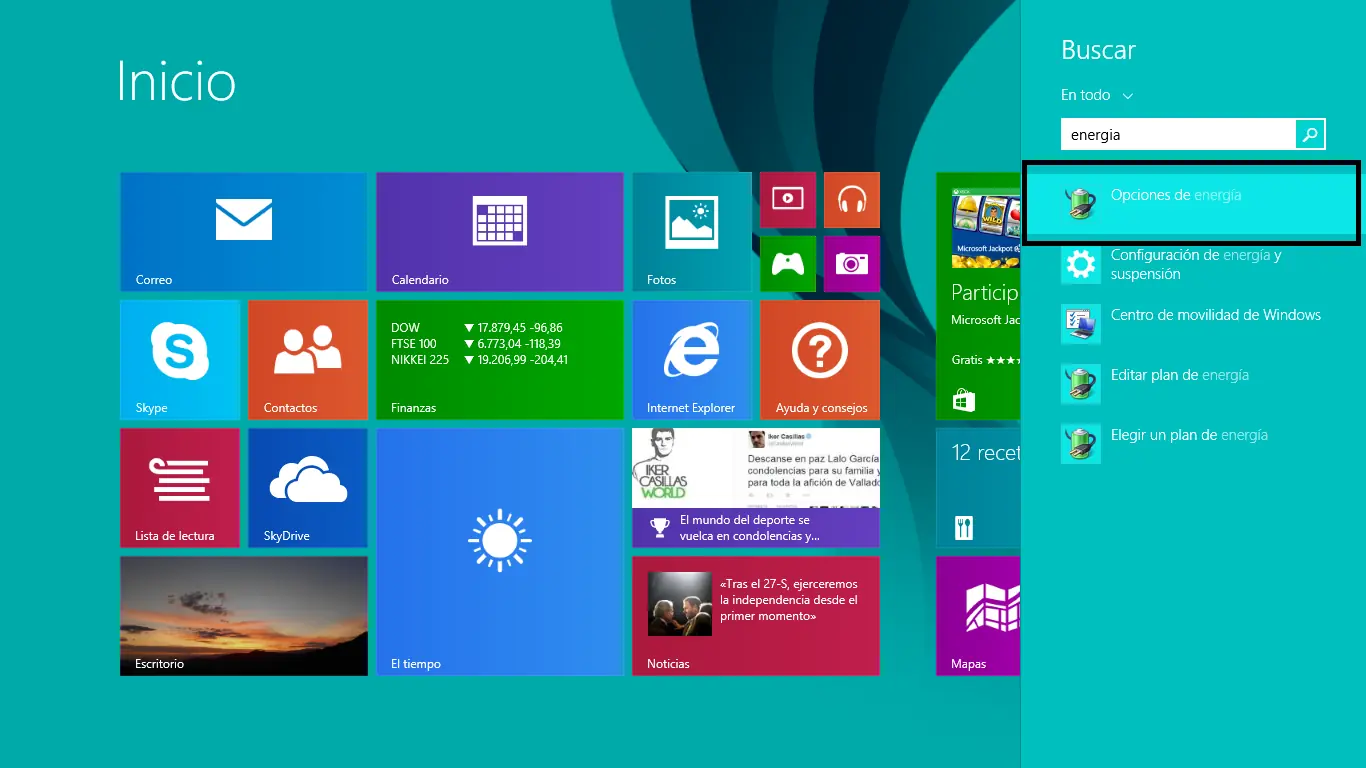Viewport: 1366px width, 768px height.
Task: Open the Ayuda y consejos tile
Action: coord(820,360)
